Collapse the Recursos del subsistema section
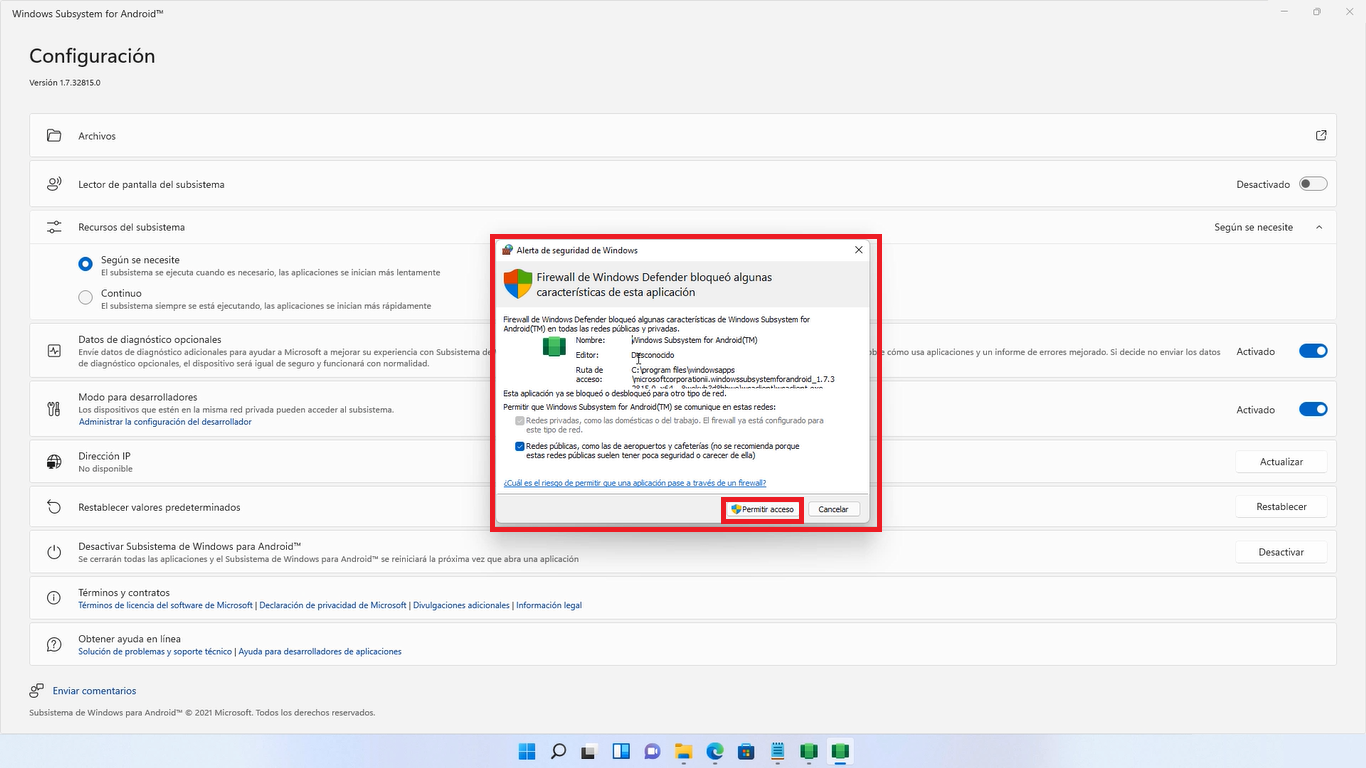This screenshot has height=768, width=1366. click(1319, 227)
